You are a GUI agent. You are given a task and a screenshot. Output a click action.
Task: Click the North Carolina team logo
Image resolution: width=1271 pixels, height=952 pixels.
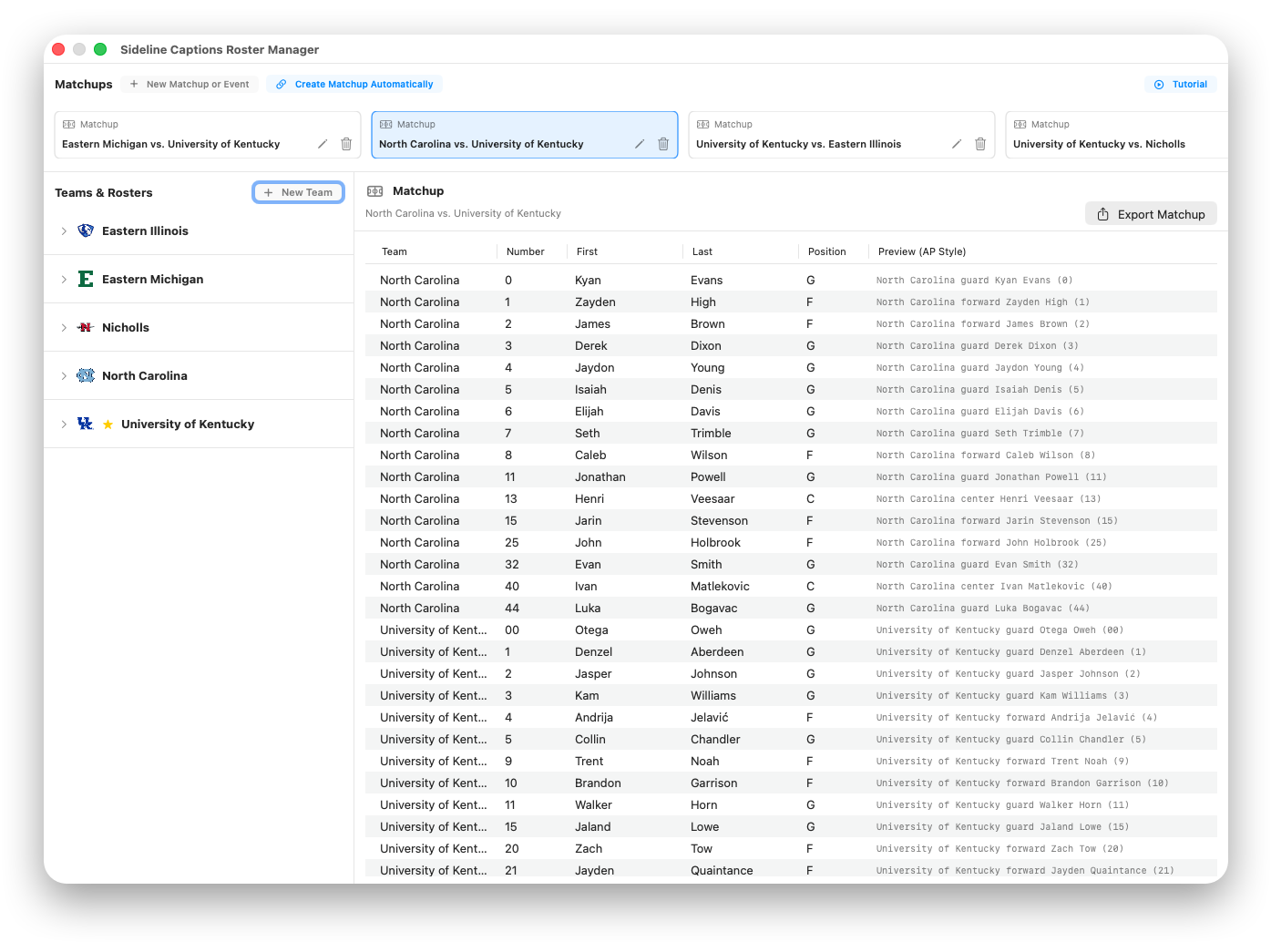point(86,375)
